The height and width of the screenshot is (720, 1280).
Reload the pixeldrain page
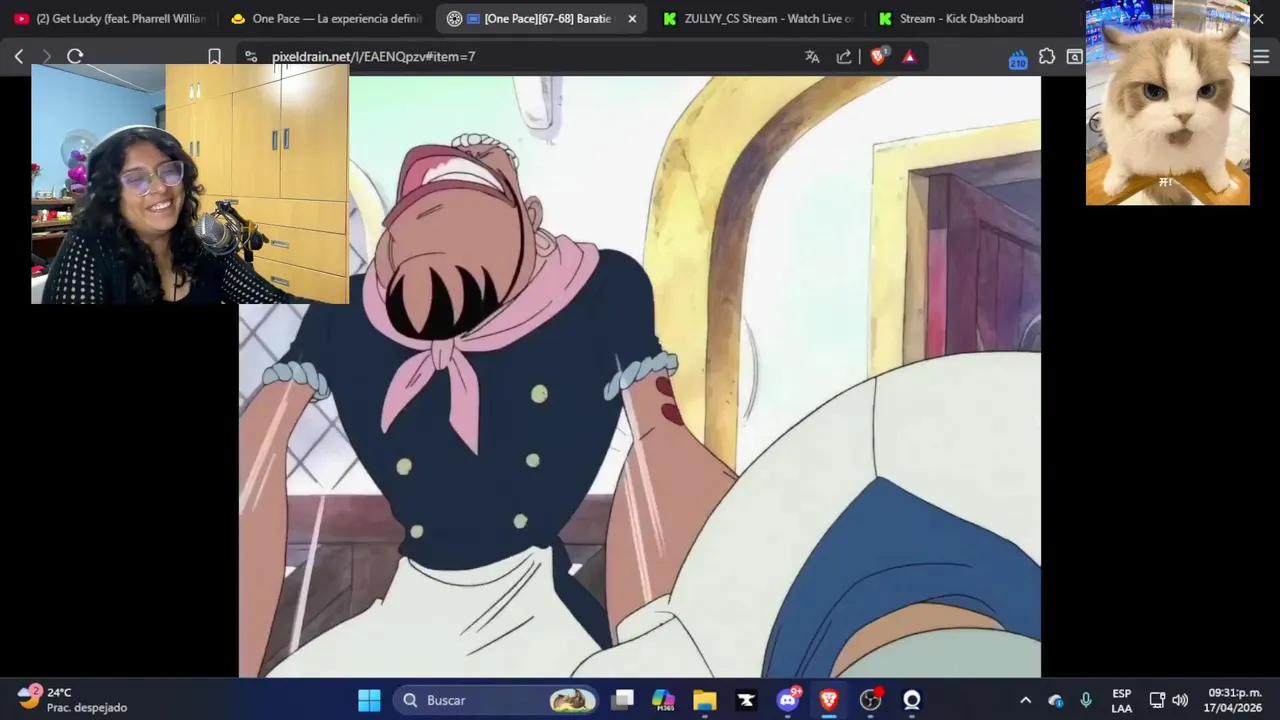(75, 57)
